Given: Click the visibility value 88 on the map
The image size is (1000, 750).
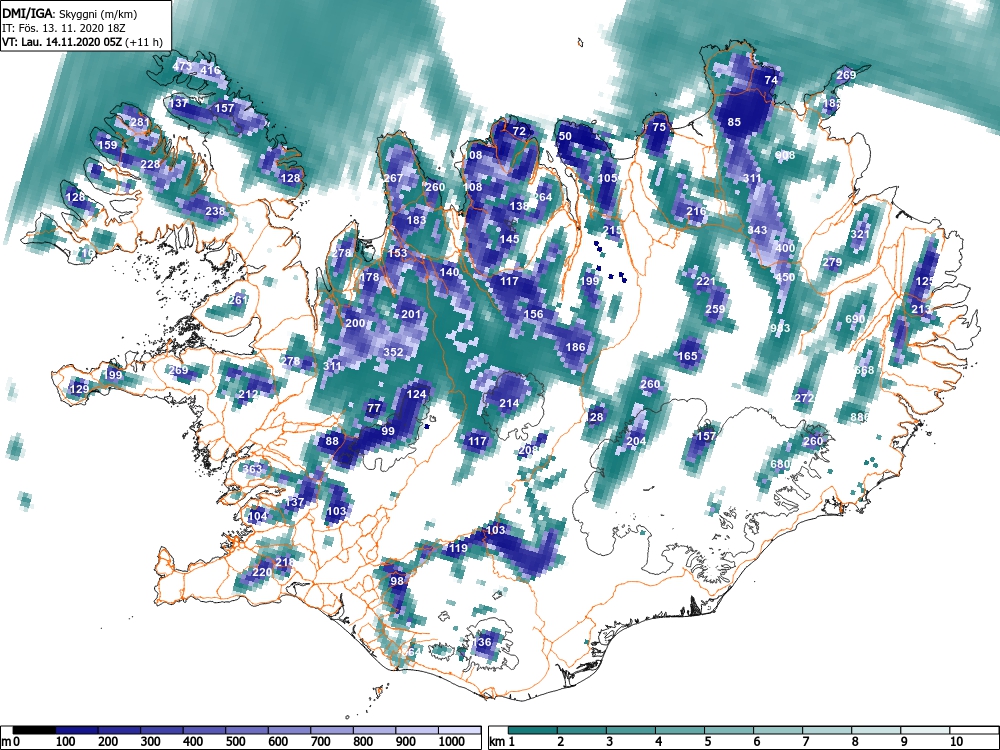Looking at the screenshot, I should 332,441.
